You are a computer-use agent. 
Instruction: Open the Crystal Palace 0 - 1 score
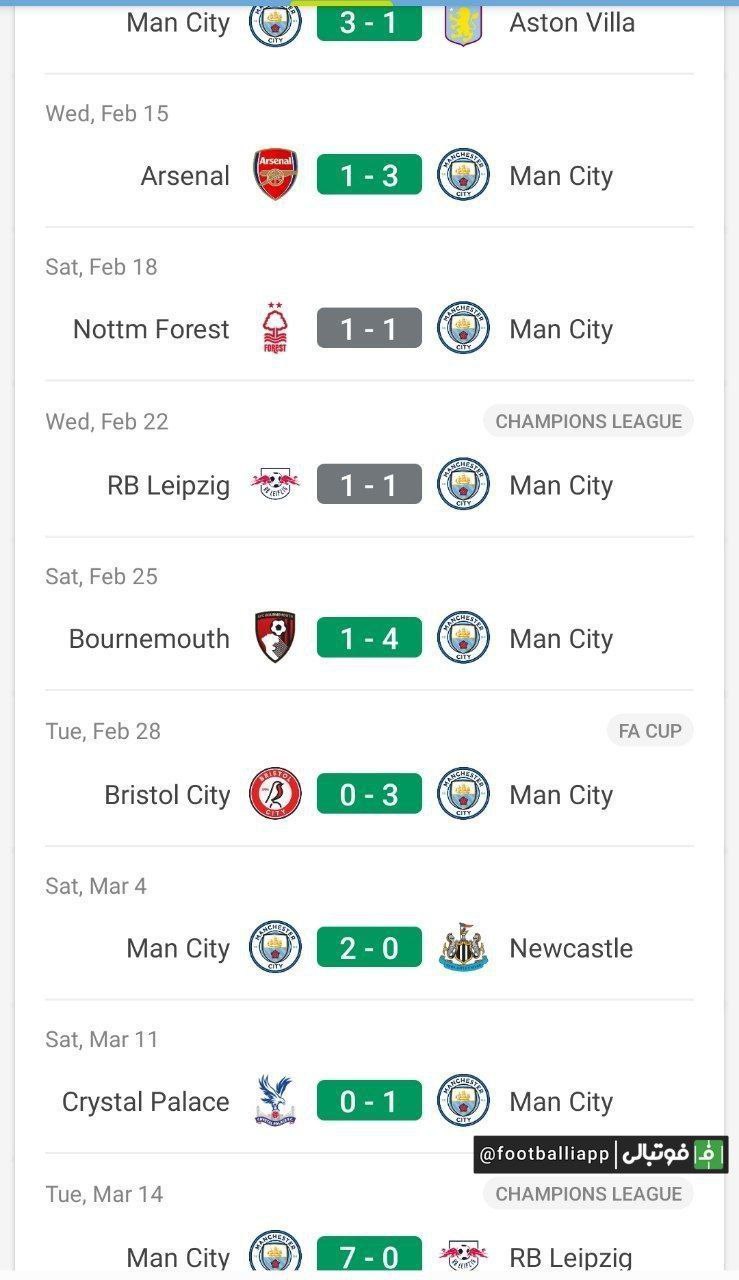point(369,1101)
